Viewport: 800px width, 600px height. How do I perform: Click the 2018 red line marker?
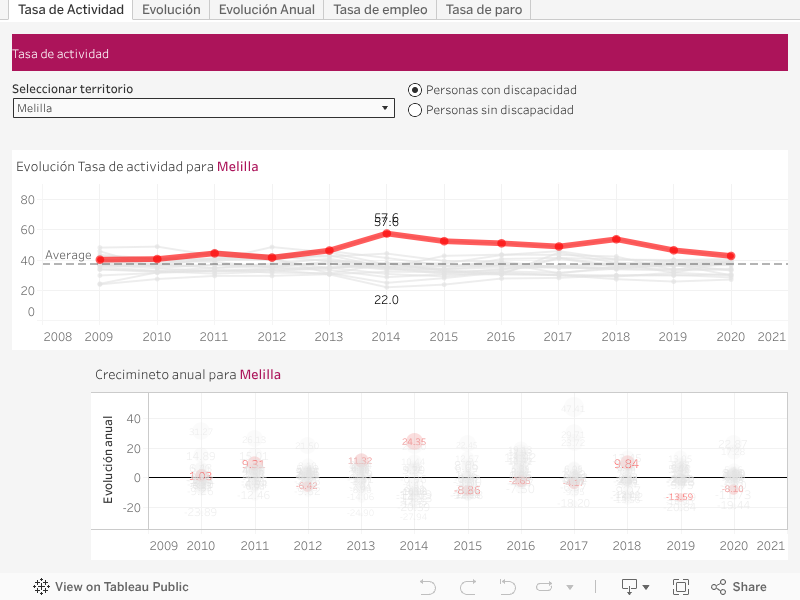(616, 239)
